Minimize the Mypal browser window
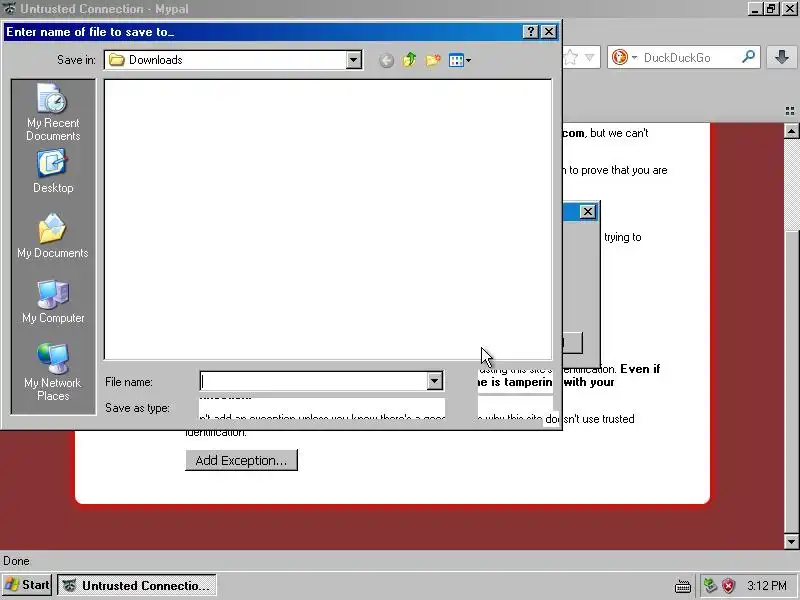 (756, 9)
